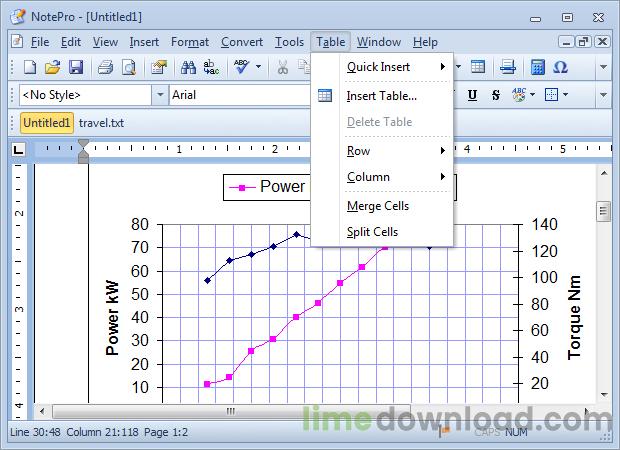This screenshot has width=620, height=450.
Task: Open the borders dropdown arrow
Action: [x=565, y=95]
